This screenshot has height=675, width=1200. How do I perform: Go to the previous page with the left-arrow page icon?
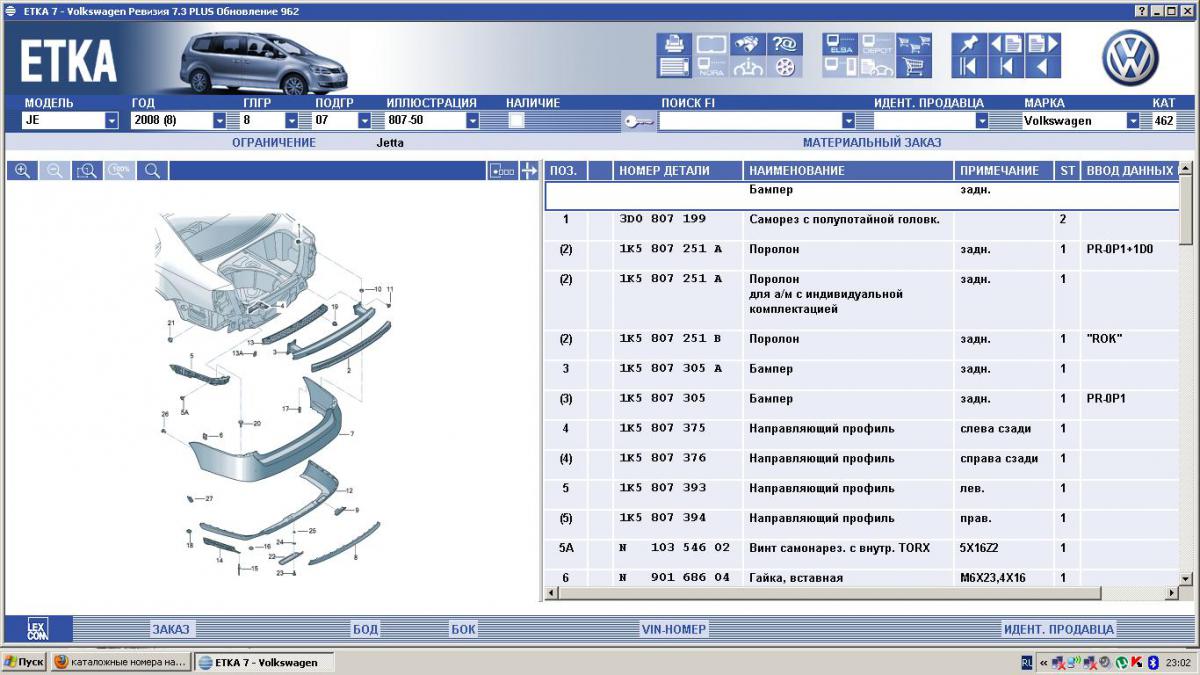[x=1005, y=44]
